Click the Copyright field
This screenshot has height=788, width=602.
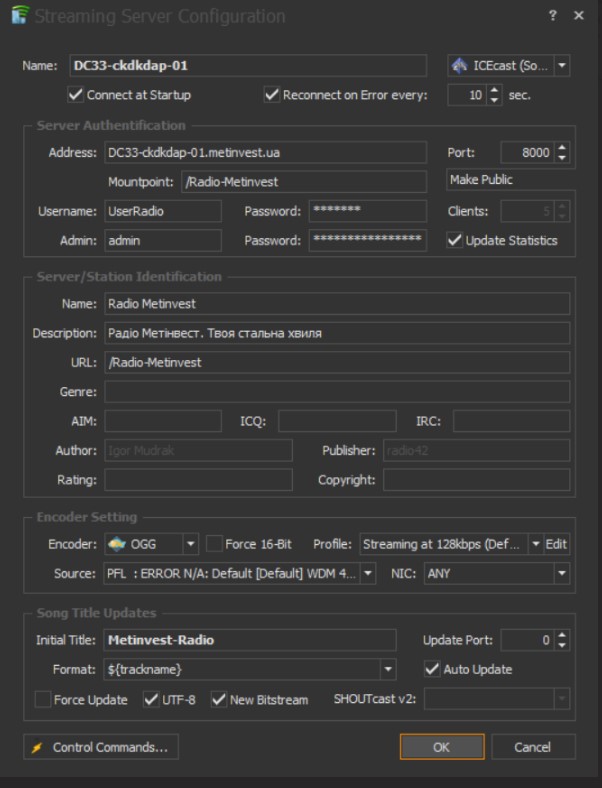(x=476, y=479)
